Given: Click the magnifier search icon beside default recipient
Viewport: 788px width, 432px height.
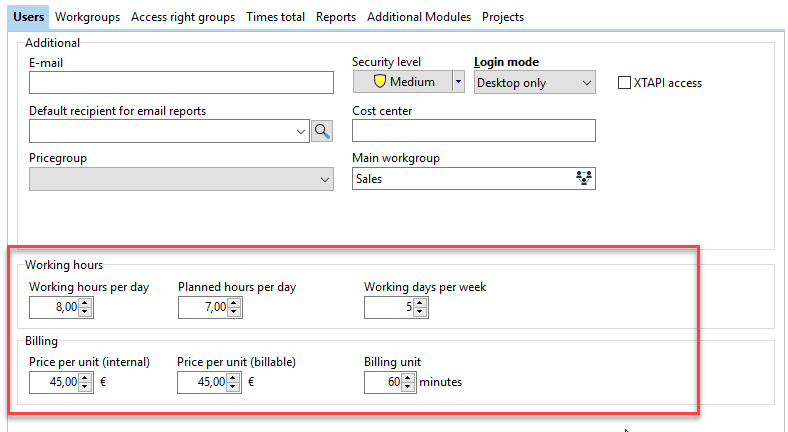Looking at the screenshot, I should (321, 130).
